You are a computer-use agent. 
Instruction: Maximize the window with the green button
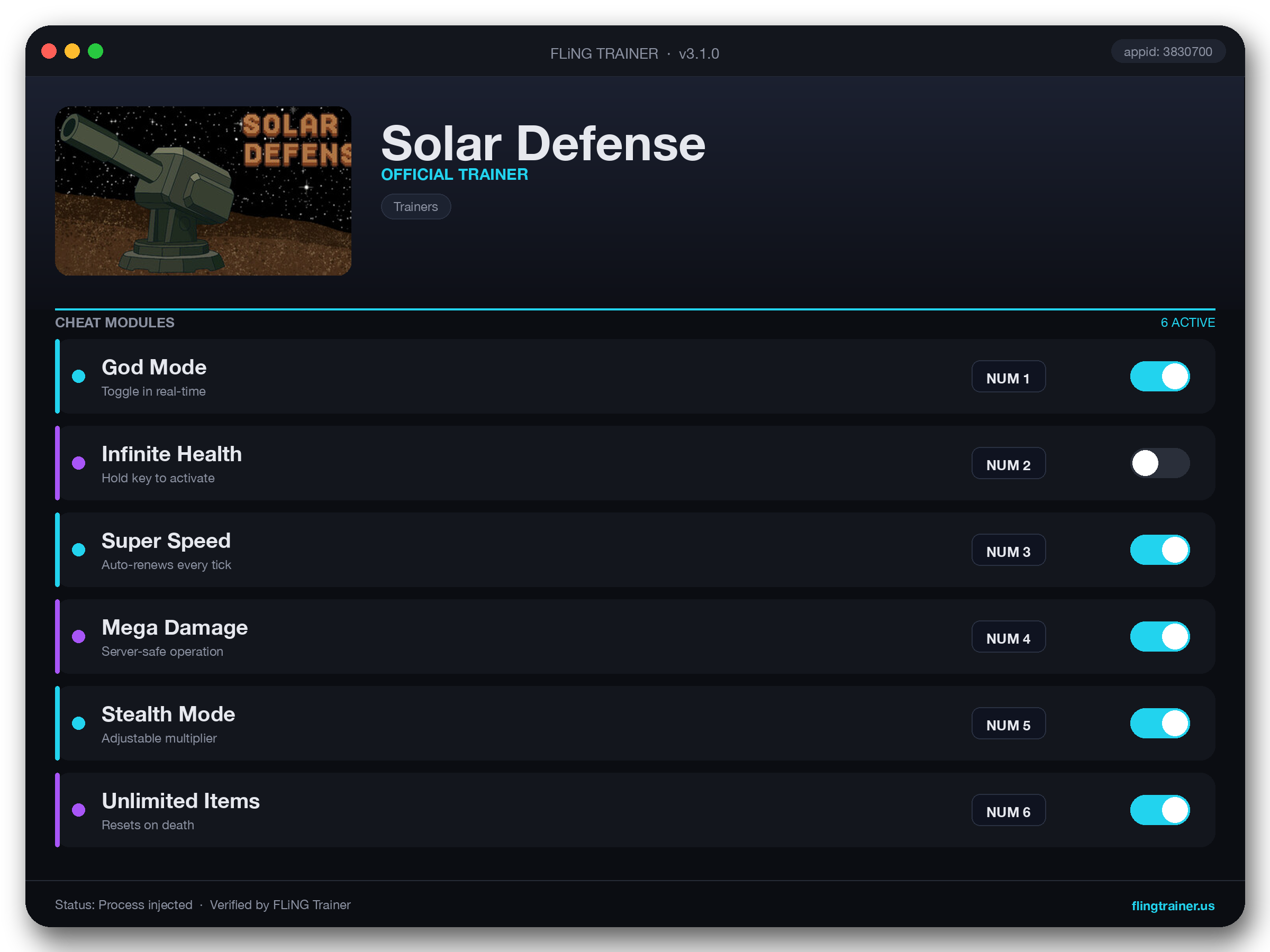(95, 51)
